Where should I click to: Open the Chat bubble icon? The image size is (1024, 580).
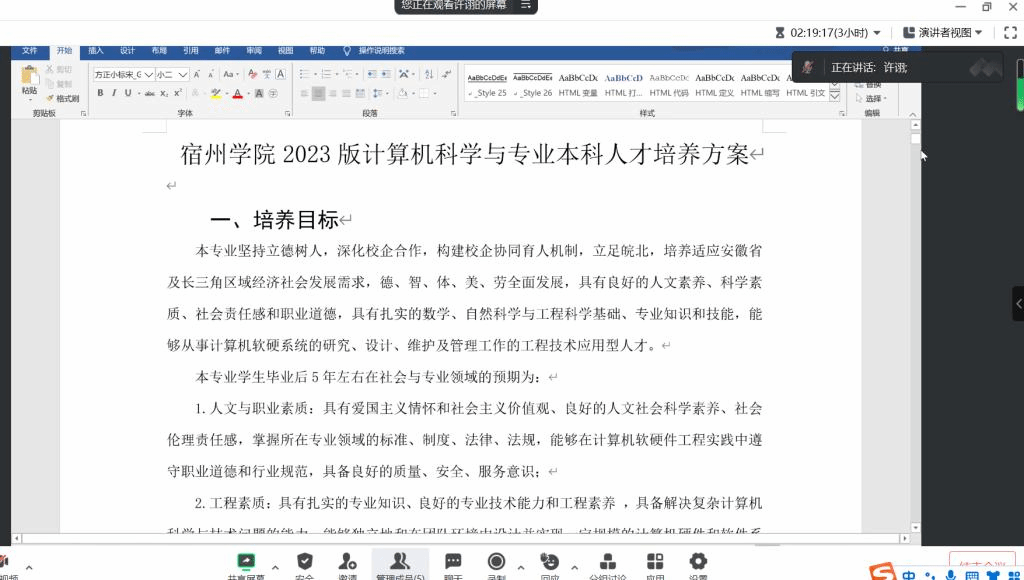[453, 562]
